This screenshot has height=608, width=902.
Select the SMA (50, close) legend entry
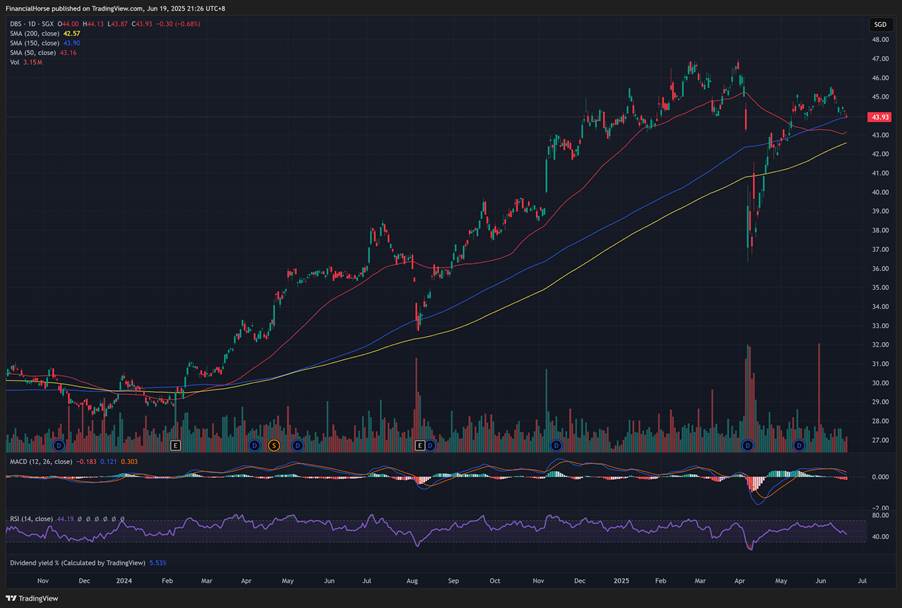(43, 52)
